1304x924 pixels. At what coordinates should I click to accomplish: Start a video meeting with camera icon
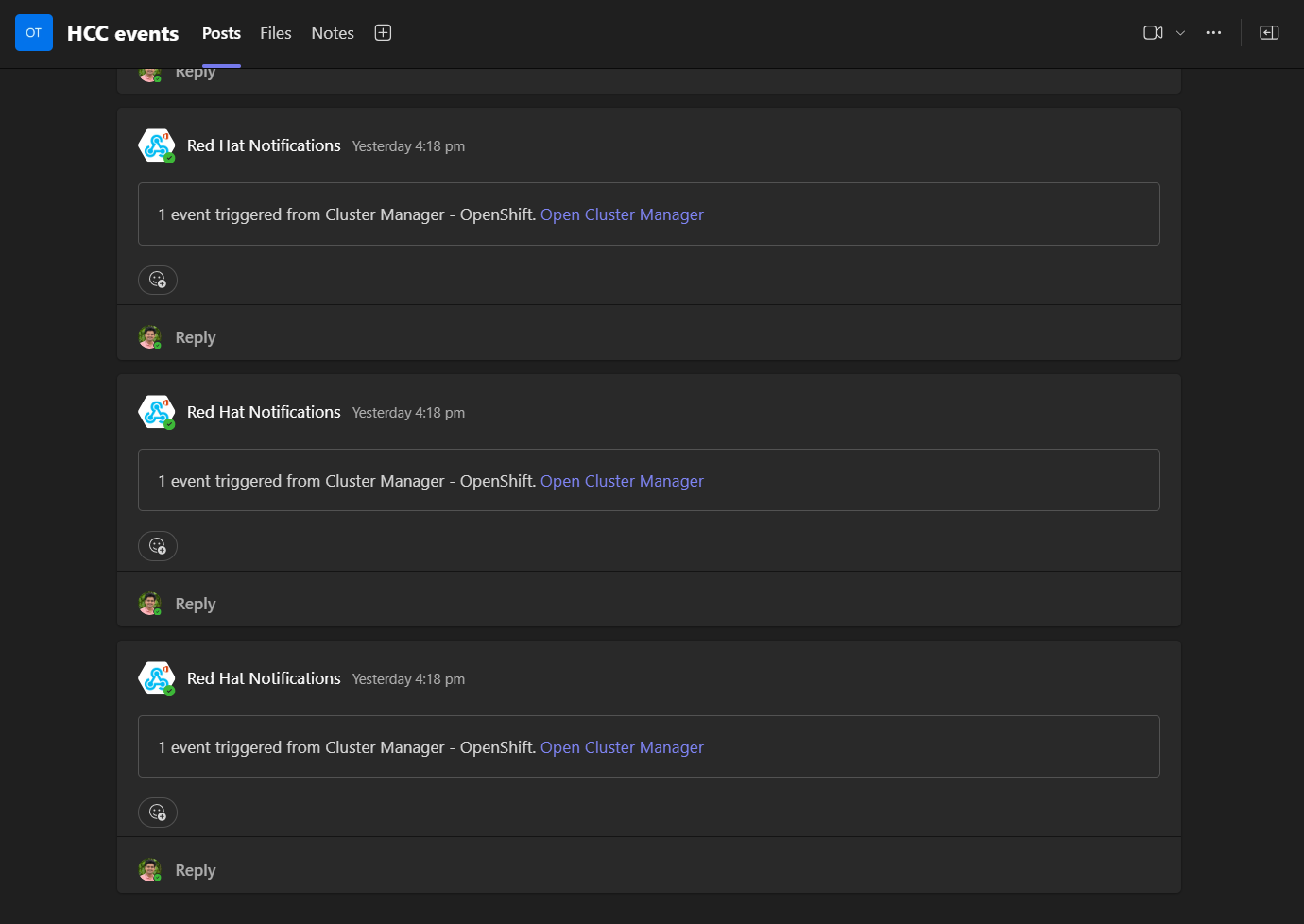pos(1152,33)
